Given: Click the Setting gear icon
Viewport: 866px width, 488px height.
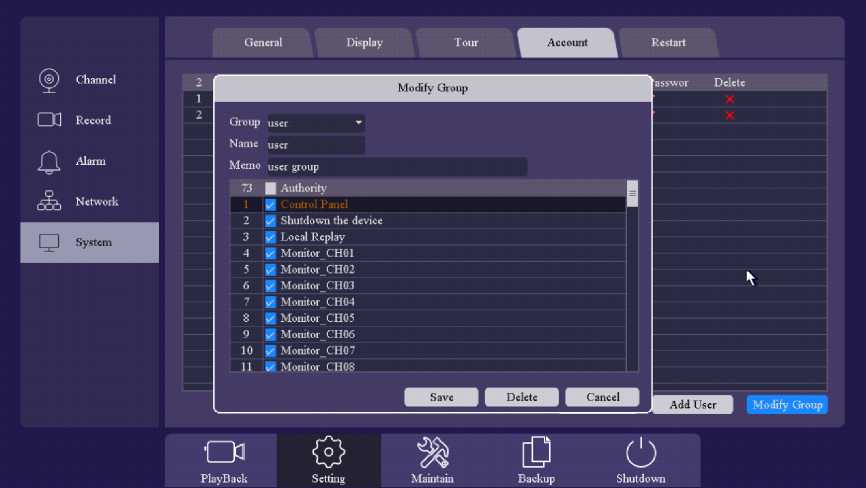Looking at the screenshot, I should coord(328,452).
